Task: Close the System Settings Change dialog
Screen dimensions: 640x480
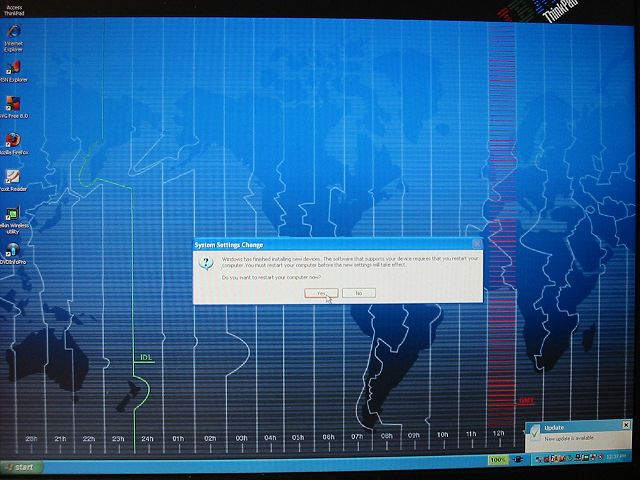Action: click(x=476, y=244)
